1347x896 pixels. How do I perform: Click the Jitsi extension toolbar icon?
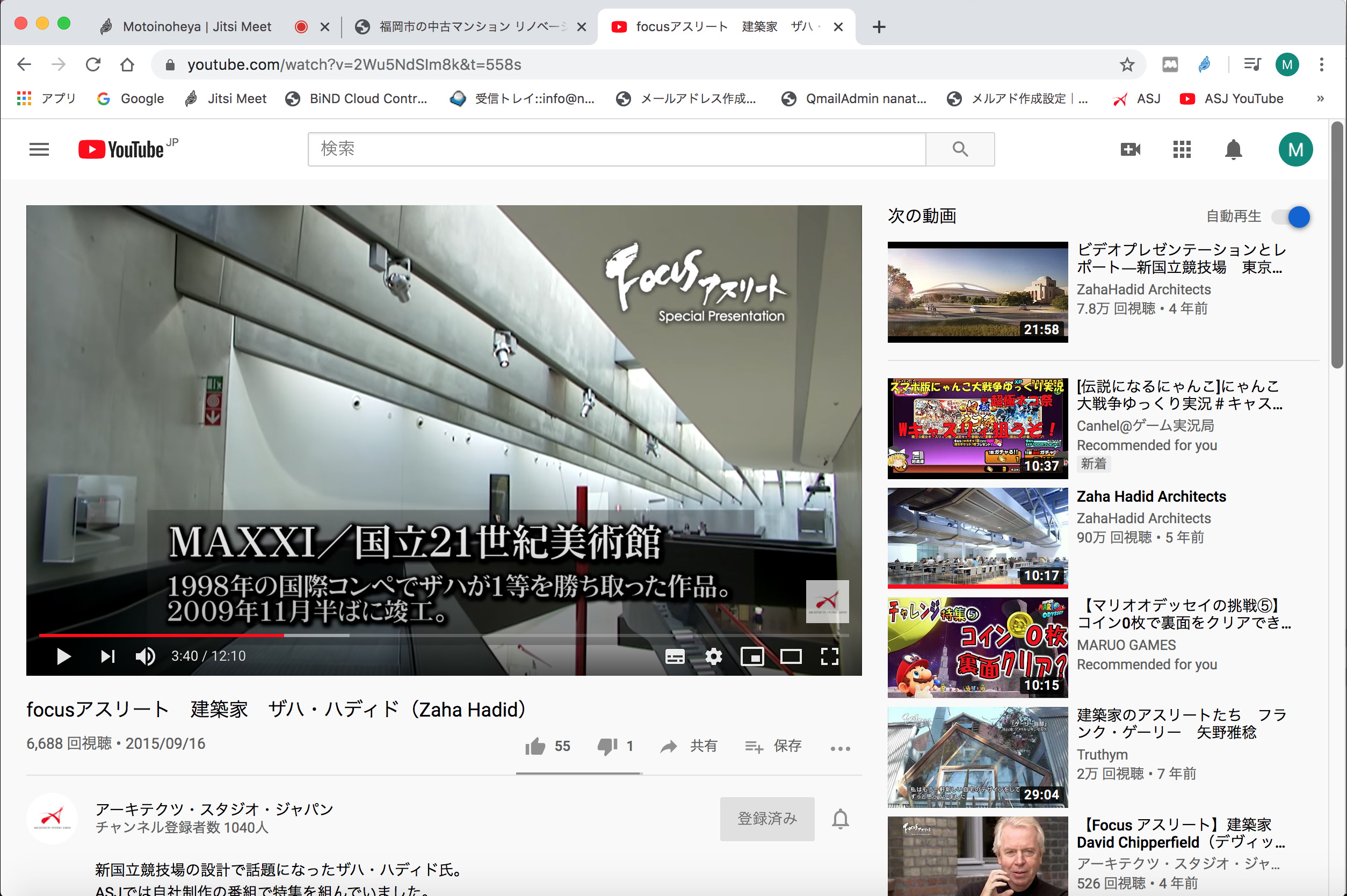click(1204, 64)
